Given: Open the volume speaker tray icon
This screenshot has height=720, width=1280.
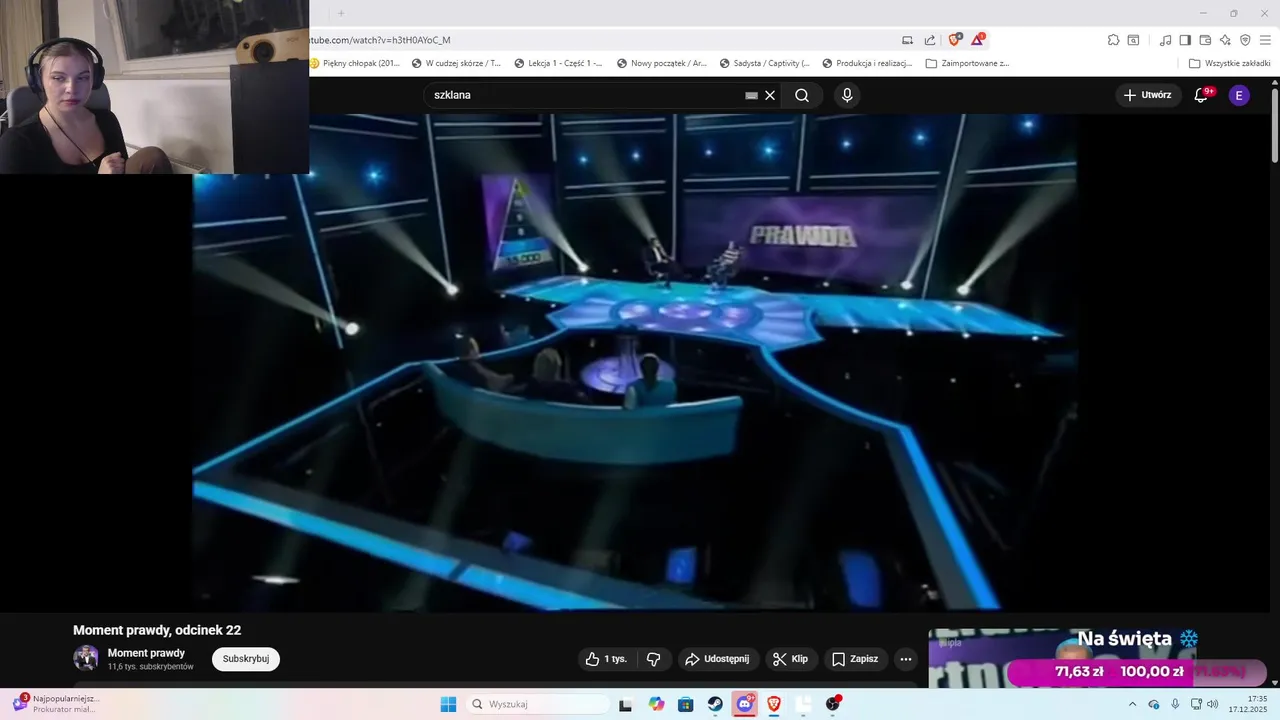Looking at the screenshot, I should click(x=1212, y=704).
